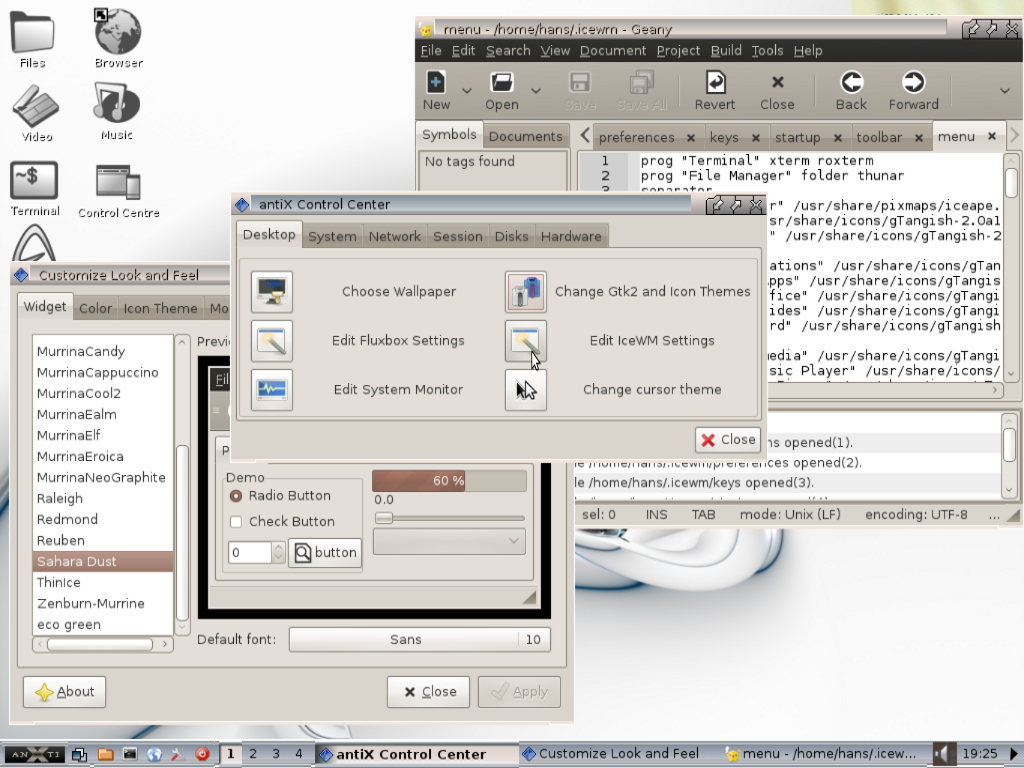Viewport: 1024px width, 768px height.
Task: Switch to the Documents sidebar tab in Geany
Action: pos(526,136)
